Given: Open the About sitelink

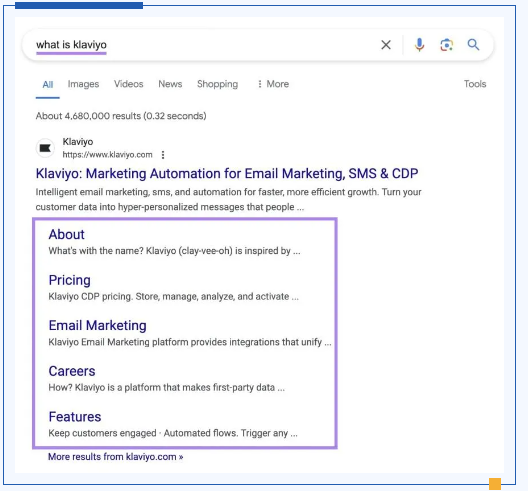Looking at the screenshot, I should tap(66, 234).
